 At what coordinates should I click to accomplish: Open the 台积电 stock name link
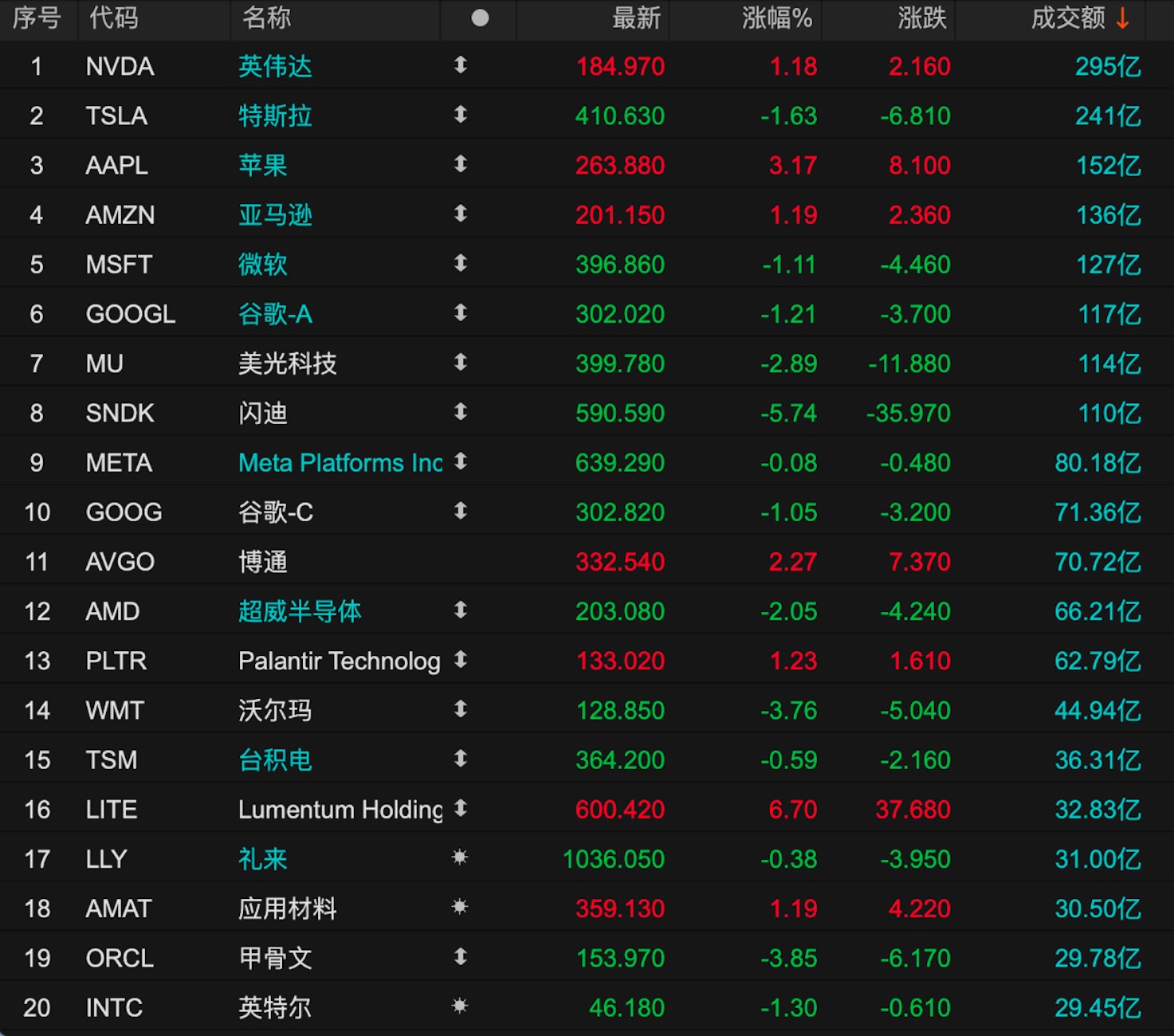(x=276, y=759)
